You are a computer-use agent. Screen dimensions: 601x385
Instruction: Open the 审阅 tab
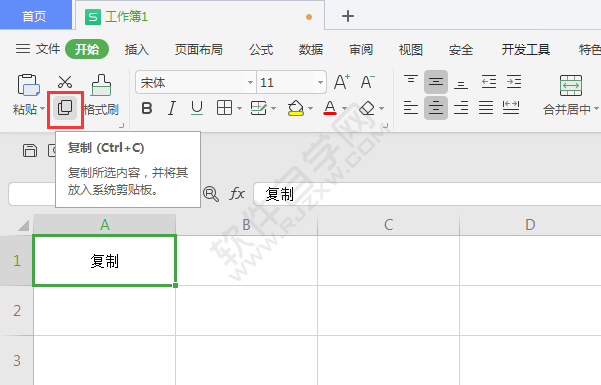pyautogui.click(x=361, y=49)
